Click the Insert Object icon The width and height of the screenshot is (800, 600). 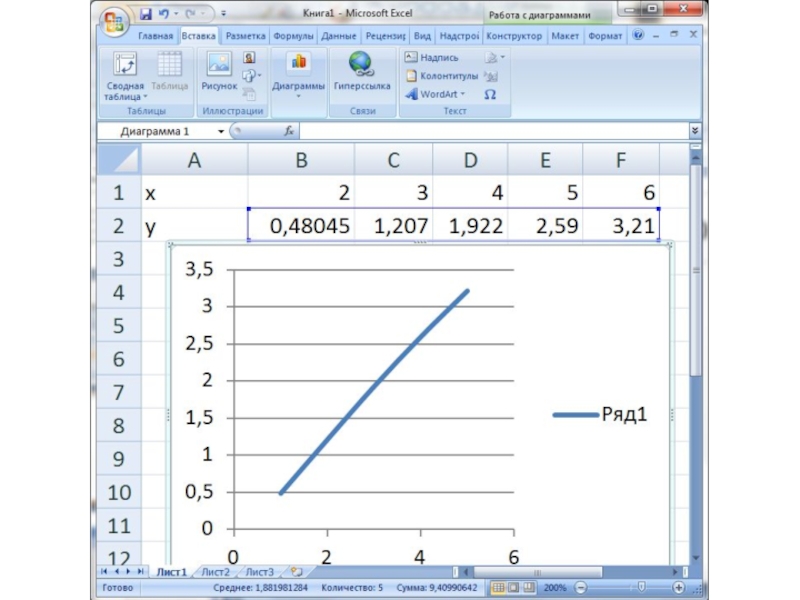coord(491,77)
